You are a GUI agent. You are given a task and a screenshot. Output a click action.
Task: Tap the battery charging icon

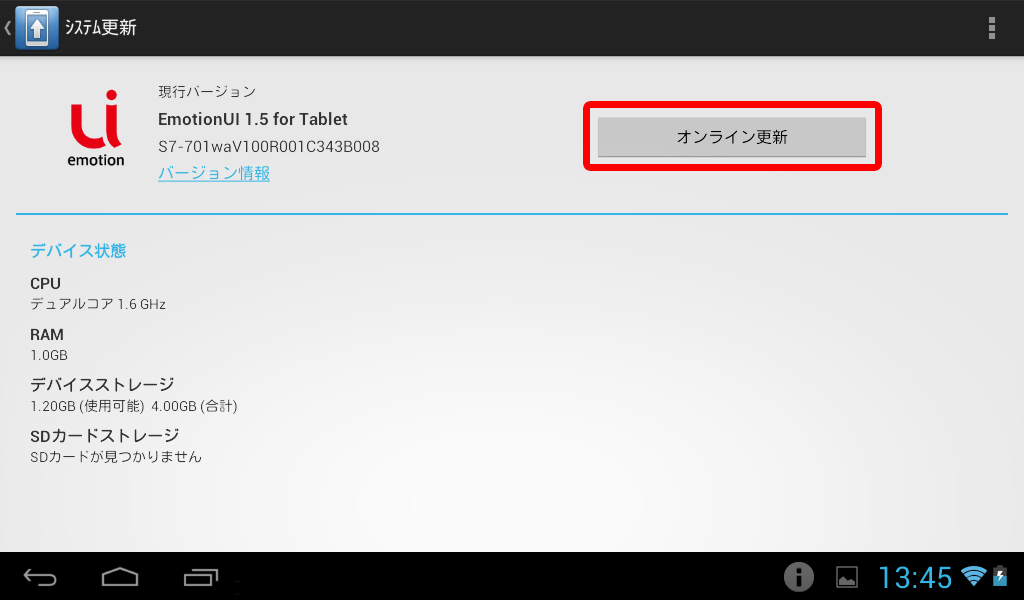[1000, 576]
